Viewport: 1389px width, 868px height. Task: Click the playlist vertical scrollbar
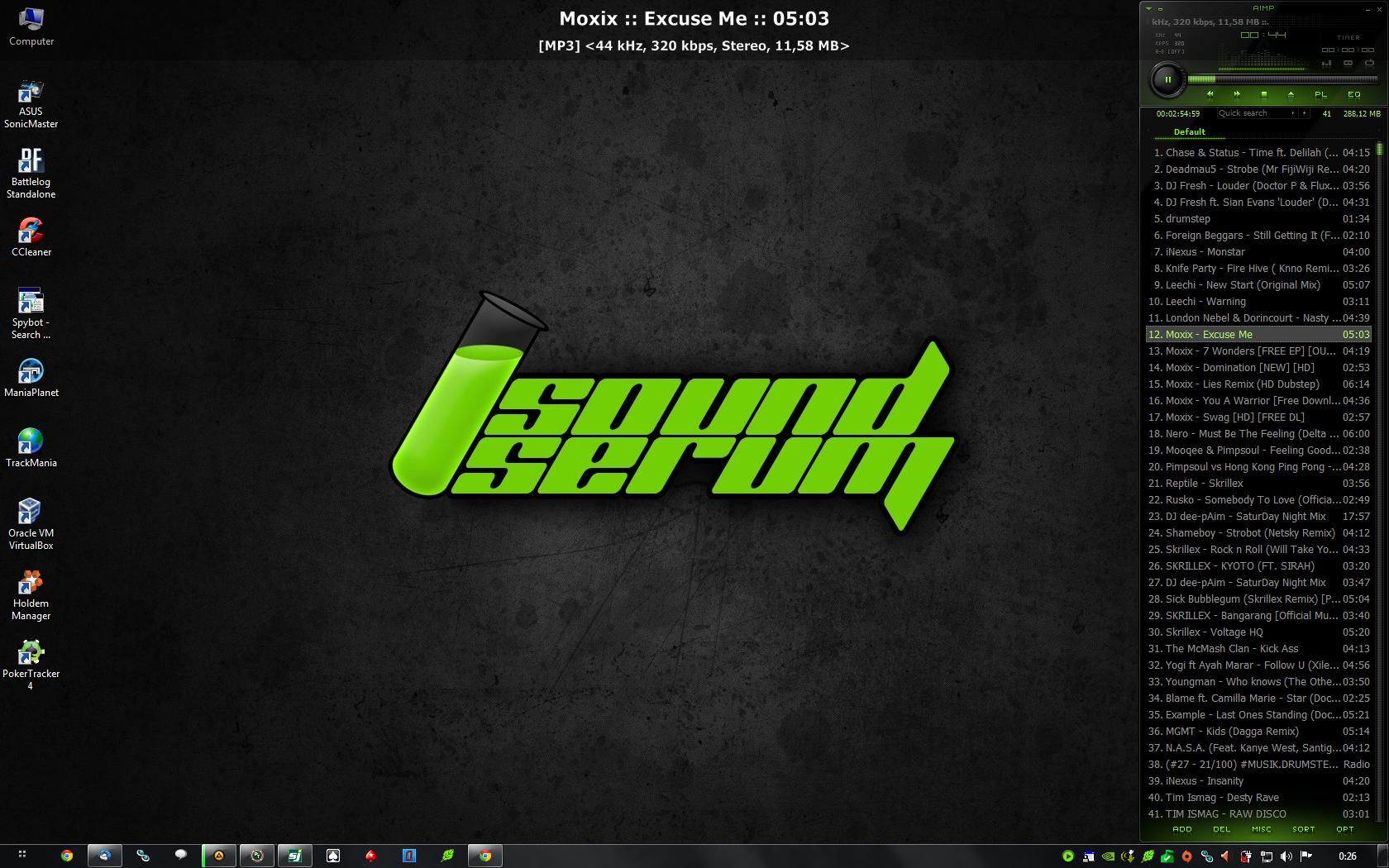tap(1379, 483)
